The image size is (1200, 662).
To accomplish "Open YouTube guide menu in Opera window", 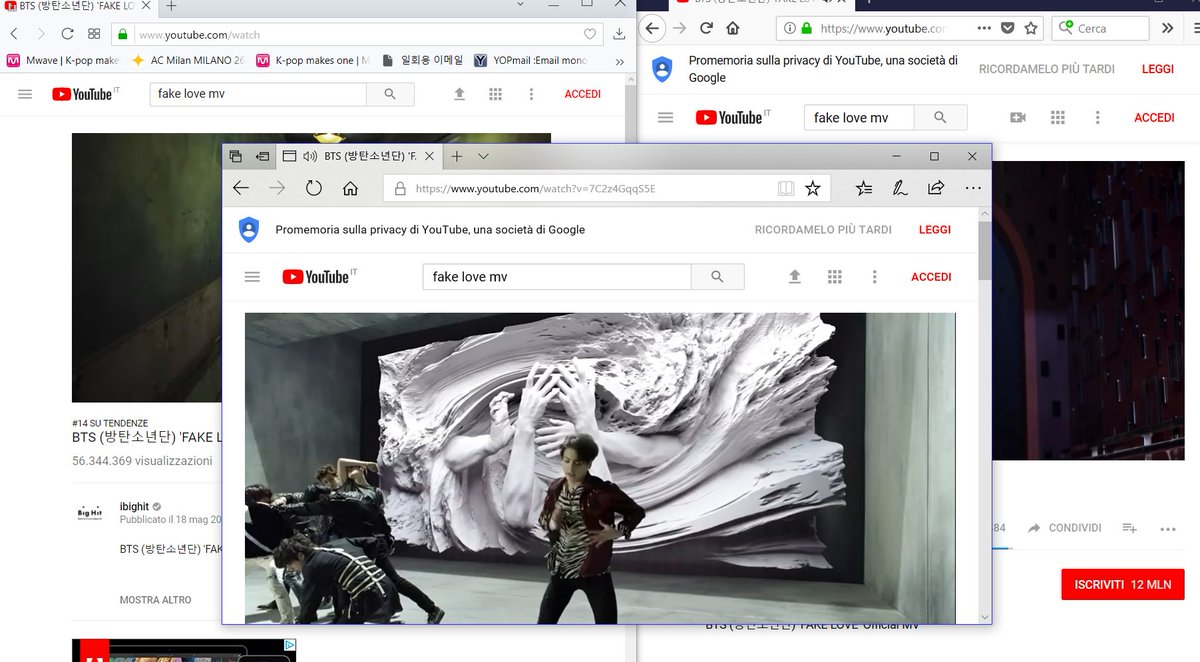I will pyautogui.click(x=25, y=94).
